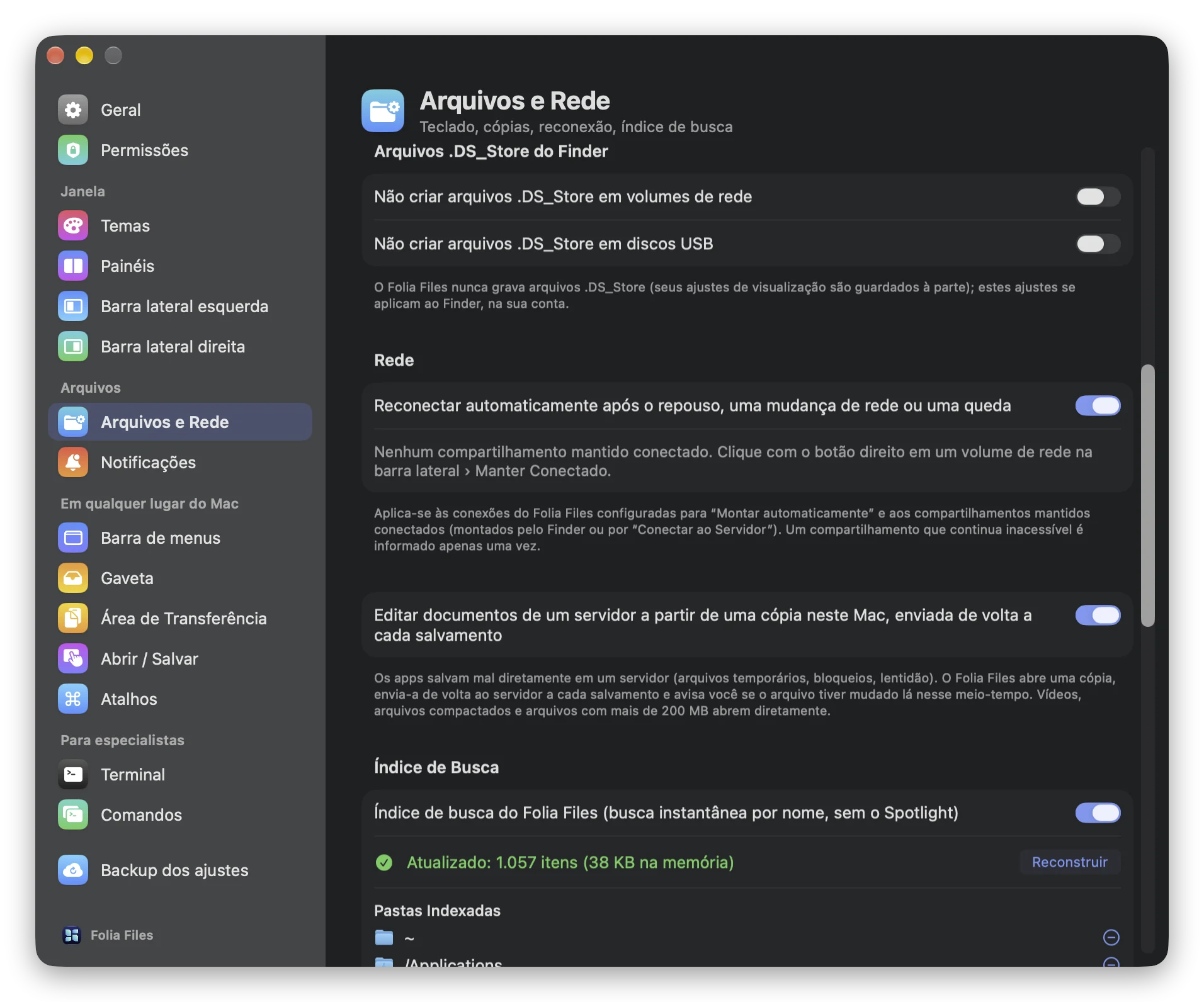The width and height of the screenshot is (1204, 1002).
Task: Select Painéis in the sidebar
Action: 180,266
